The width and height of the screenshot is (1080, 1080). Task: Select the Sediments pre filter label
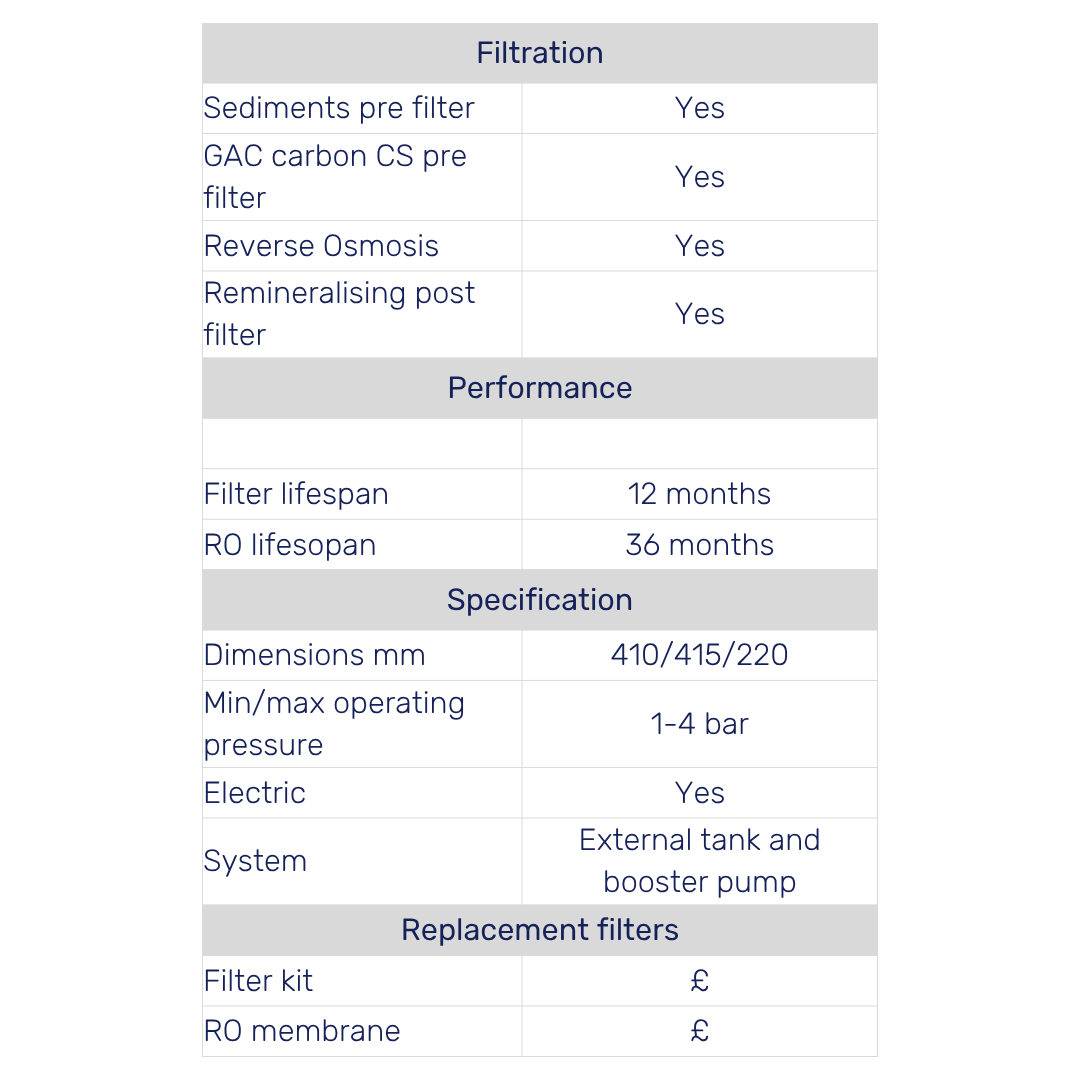click(x=339, y=108)
